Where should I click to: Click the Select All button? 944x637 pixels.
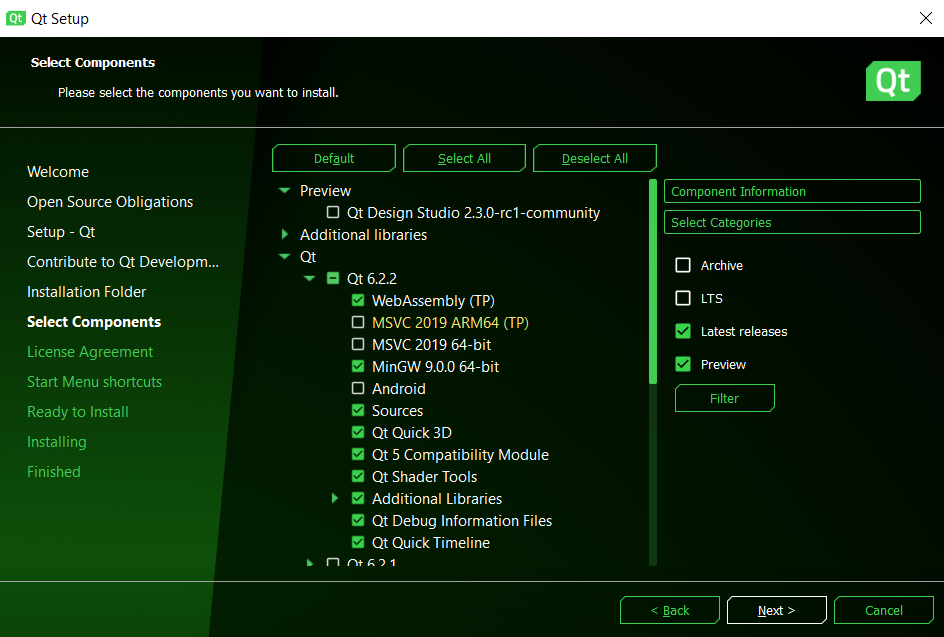coord(464,158)
